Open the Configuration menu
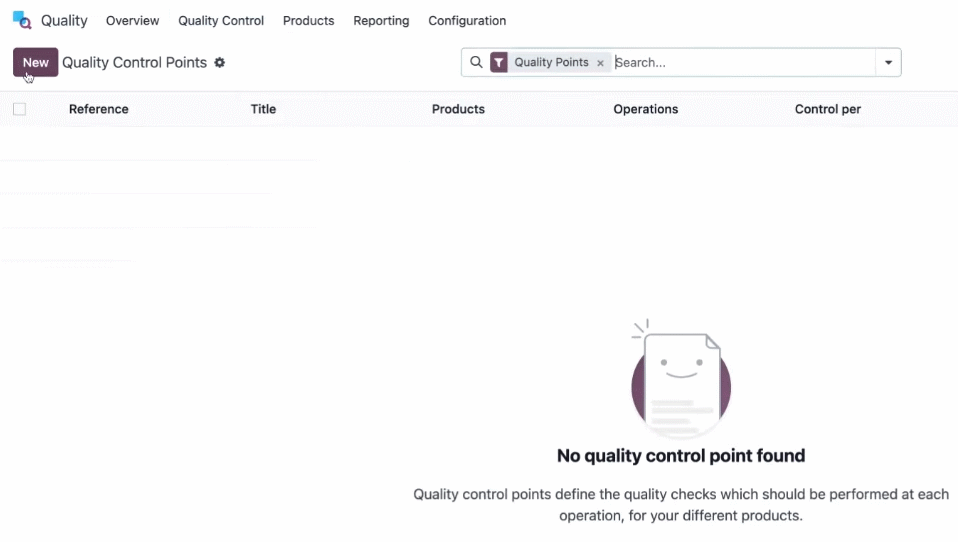 tap(467, 21)
